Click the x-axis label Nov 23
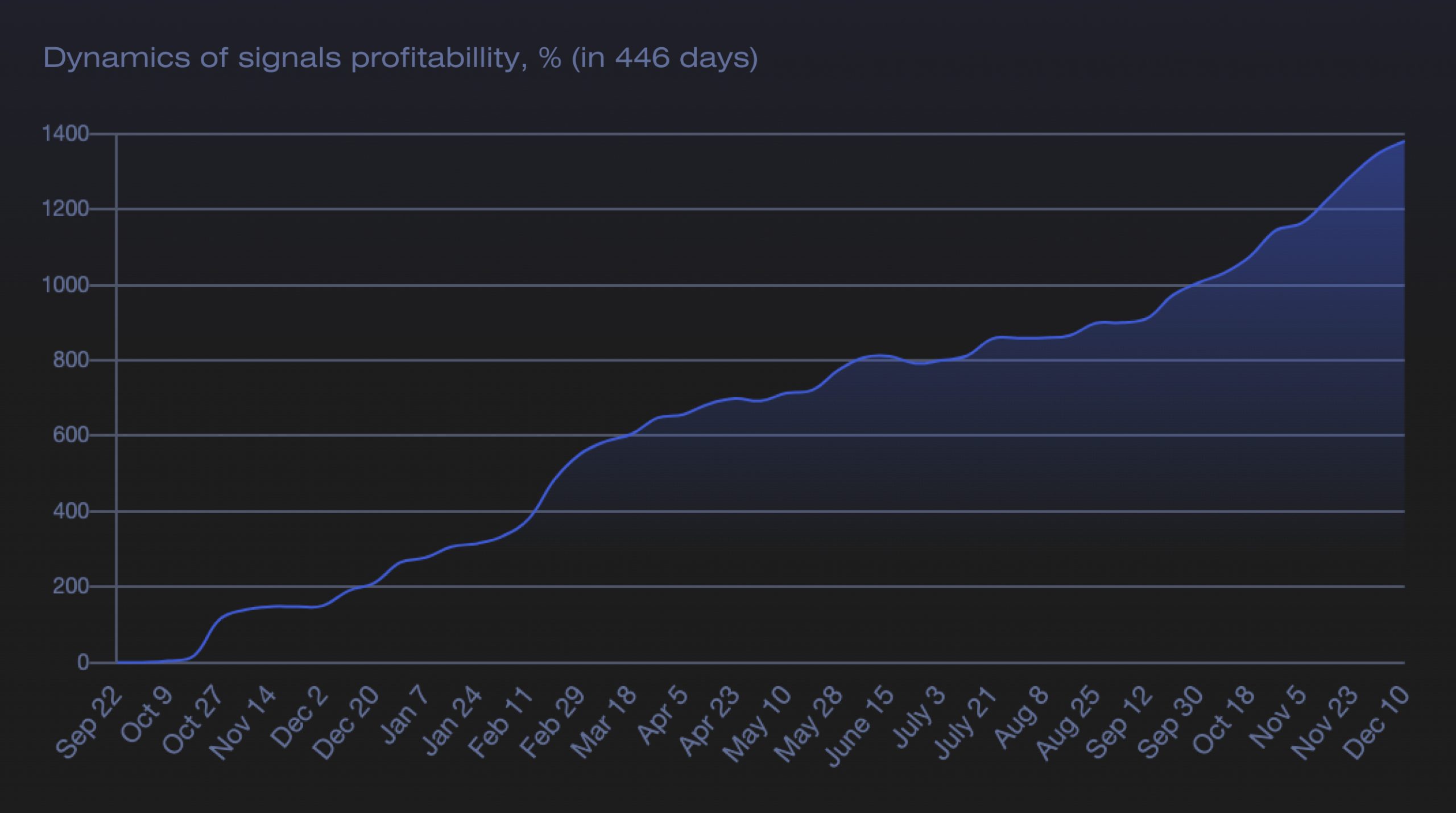 [1325, 723]
